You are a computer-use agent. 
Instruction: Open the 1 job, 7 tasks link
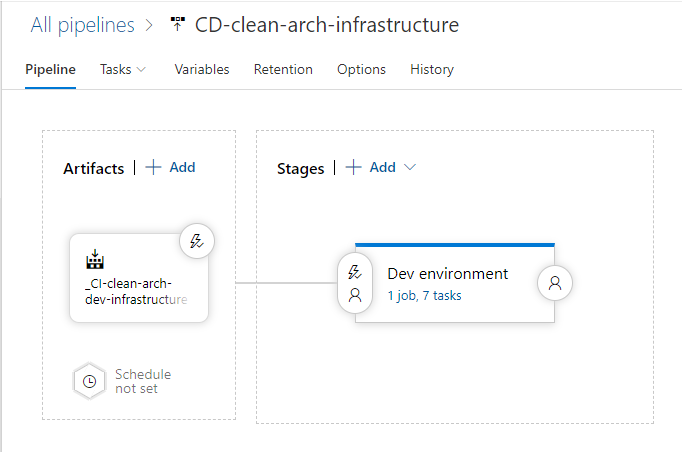tap(424, 296)
